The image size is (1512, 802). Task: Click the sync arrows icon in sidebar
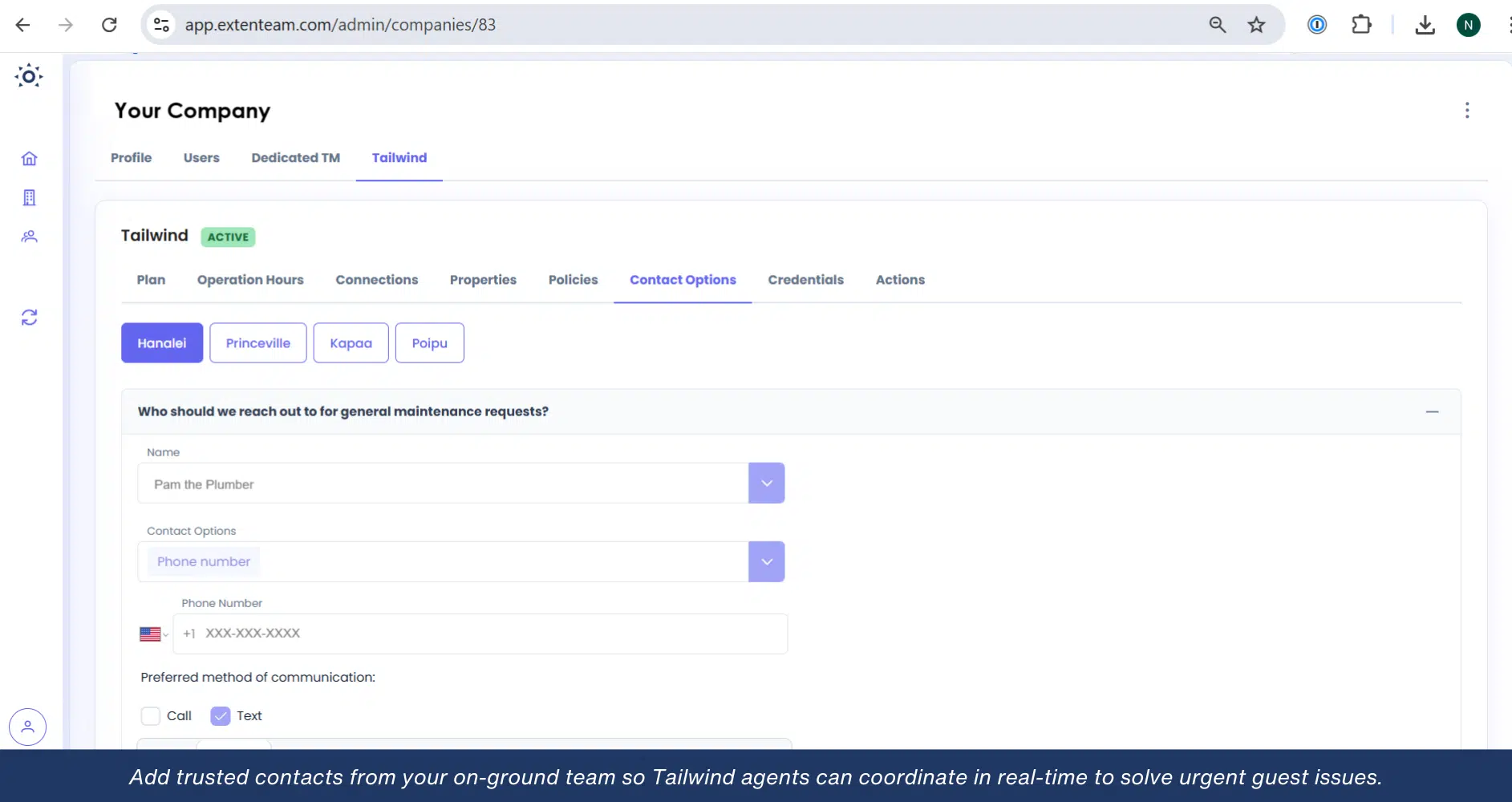click(30, 318)
